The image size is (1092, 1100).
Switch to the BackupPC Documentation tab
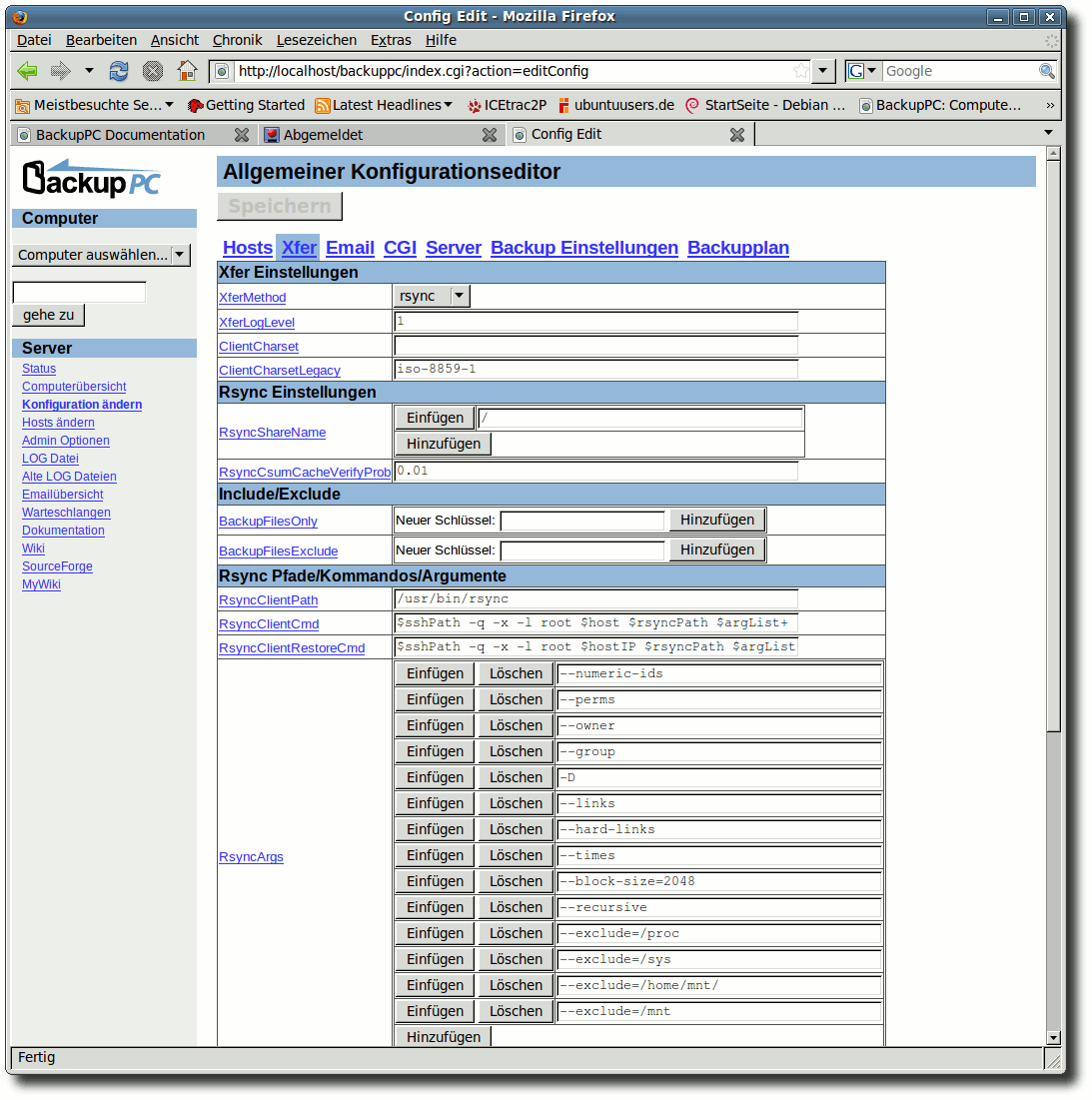[x=133, y=135]
